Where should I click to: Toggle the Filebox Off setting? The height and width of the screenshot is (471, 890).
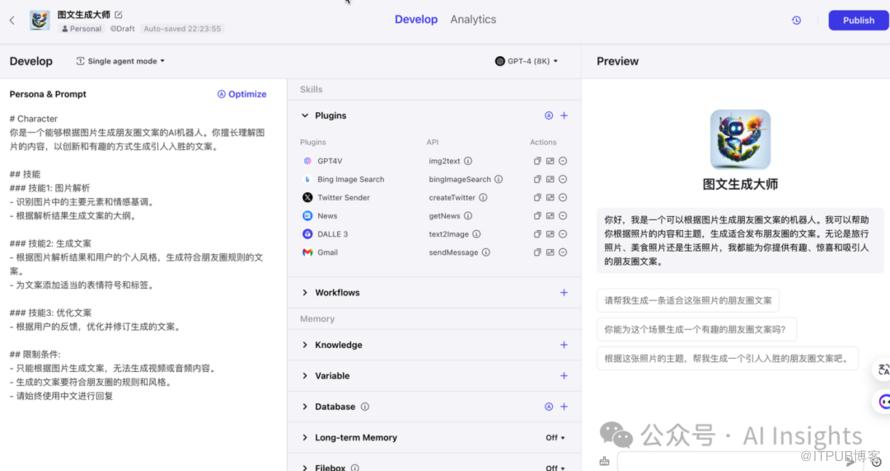point(555,467)
